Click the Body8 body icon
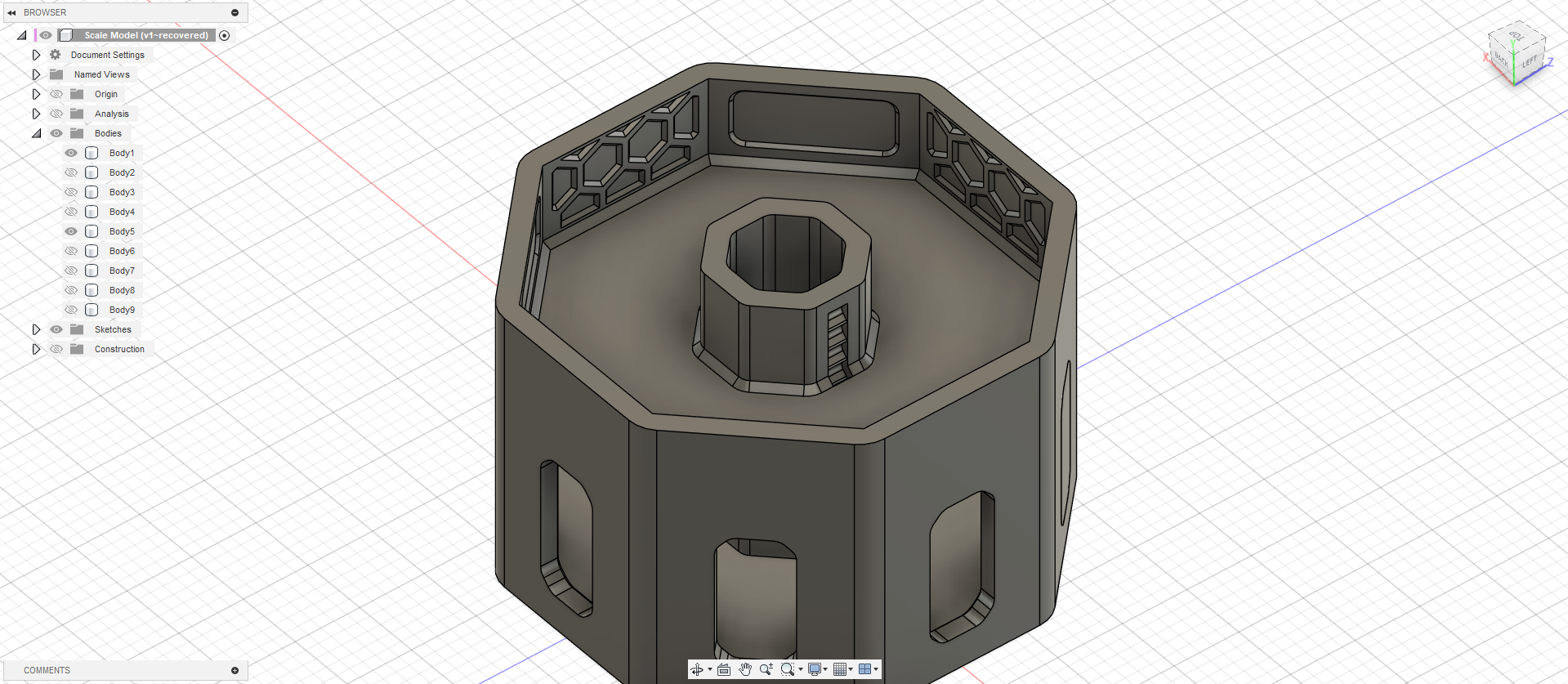 pyautogui.click(x=92, y=290)
